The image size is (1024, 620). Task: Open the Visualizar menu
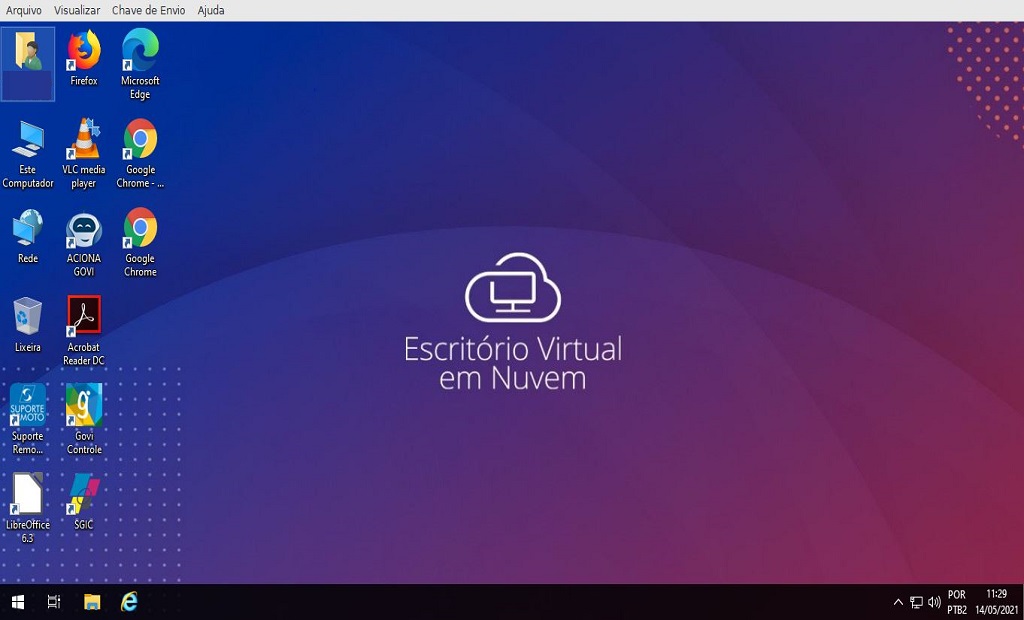(77, 10)
